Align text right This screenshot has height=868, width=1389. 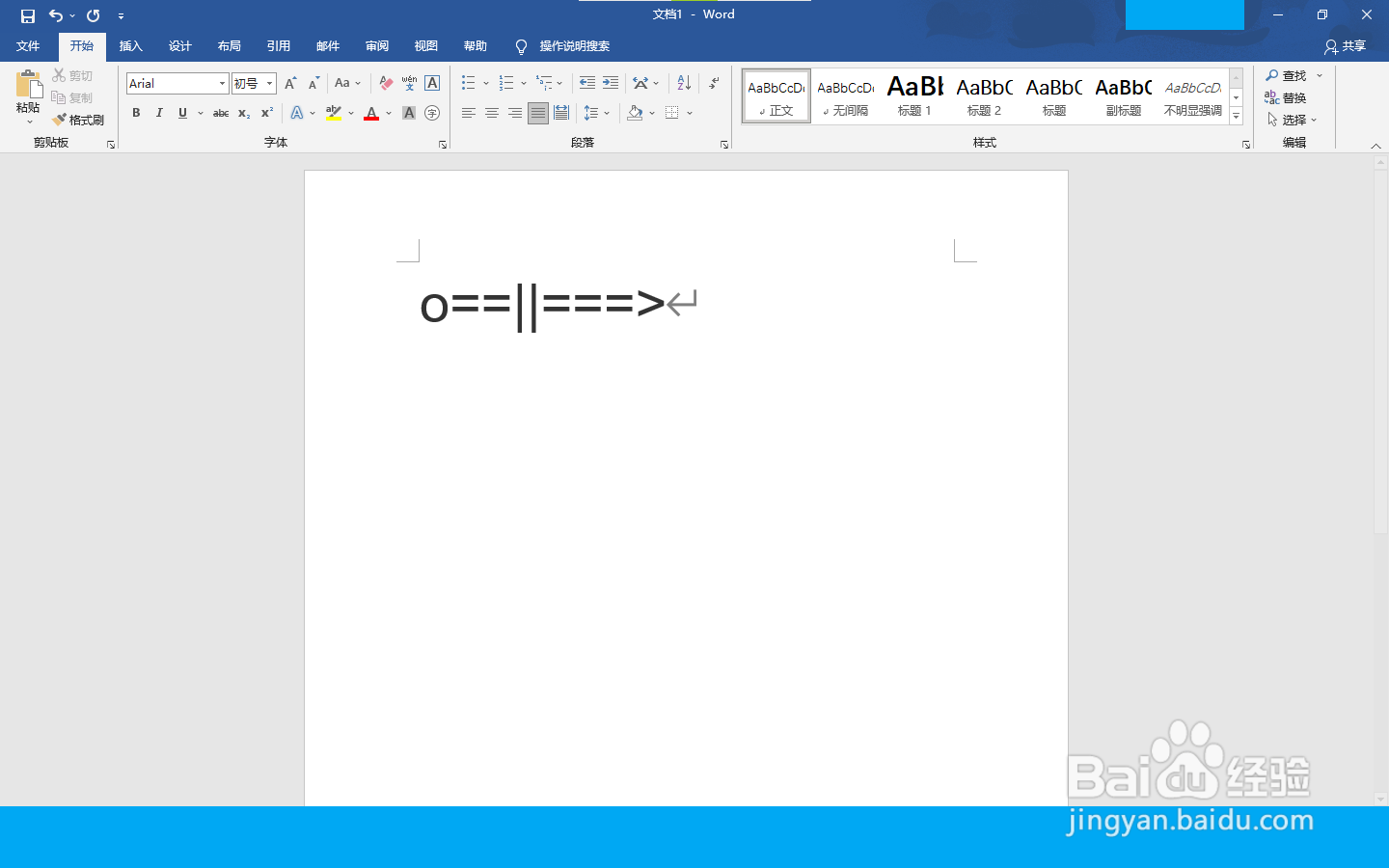click(514, 113)
